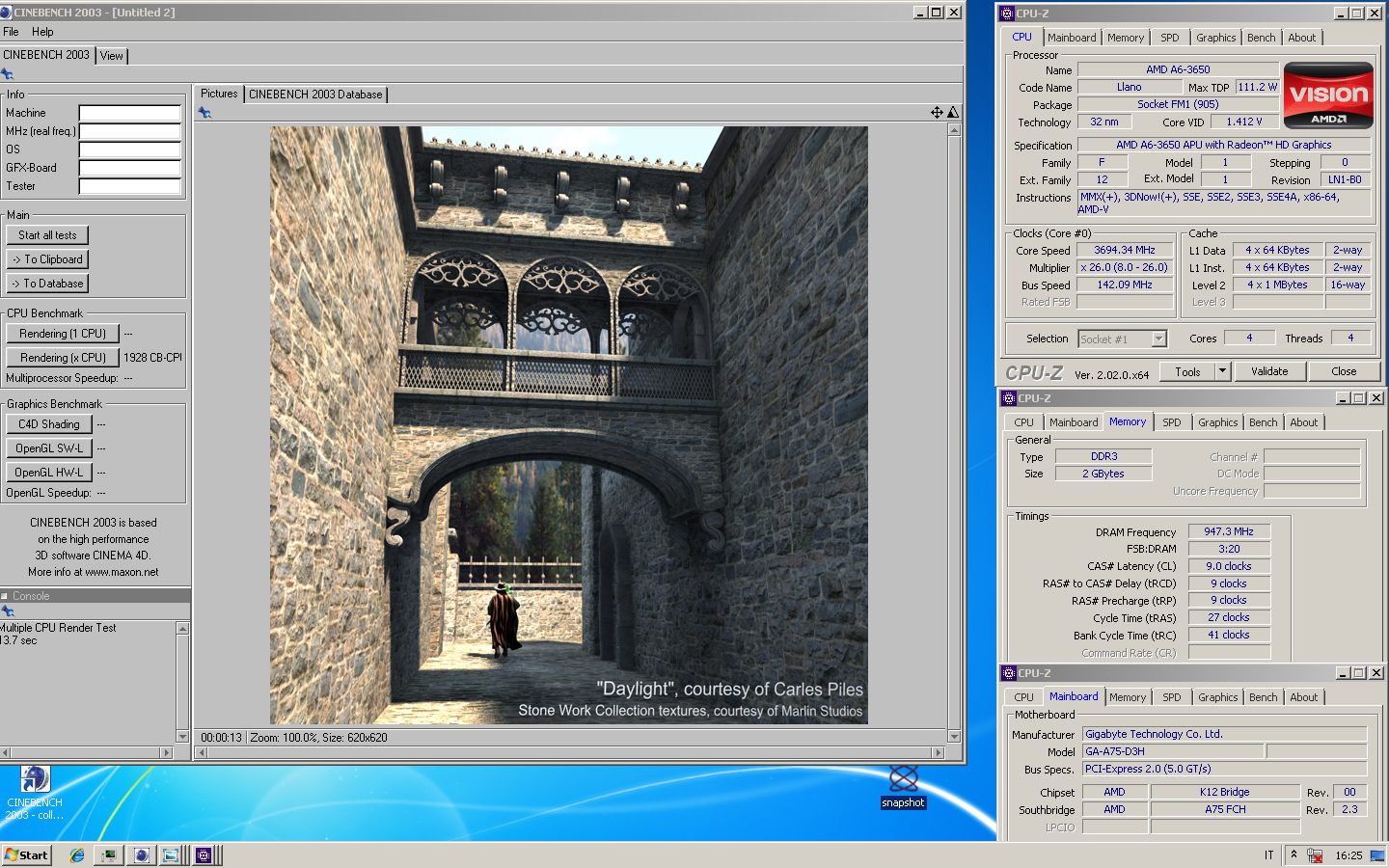1389x868 pixels.
Task: Run the OpenGL HW-L test
Action: tap(49, 473)
